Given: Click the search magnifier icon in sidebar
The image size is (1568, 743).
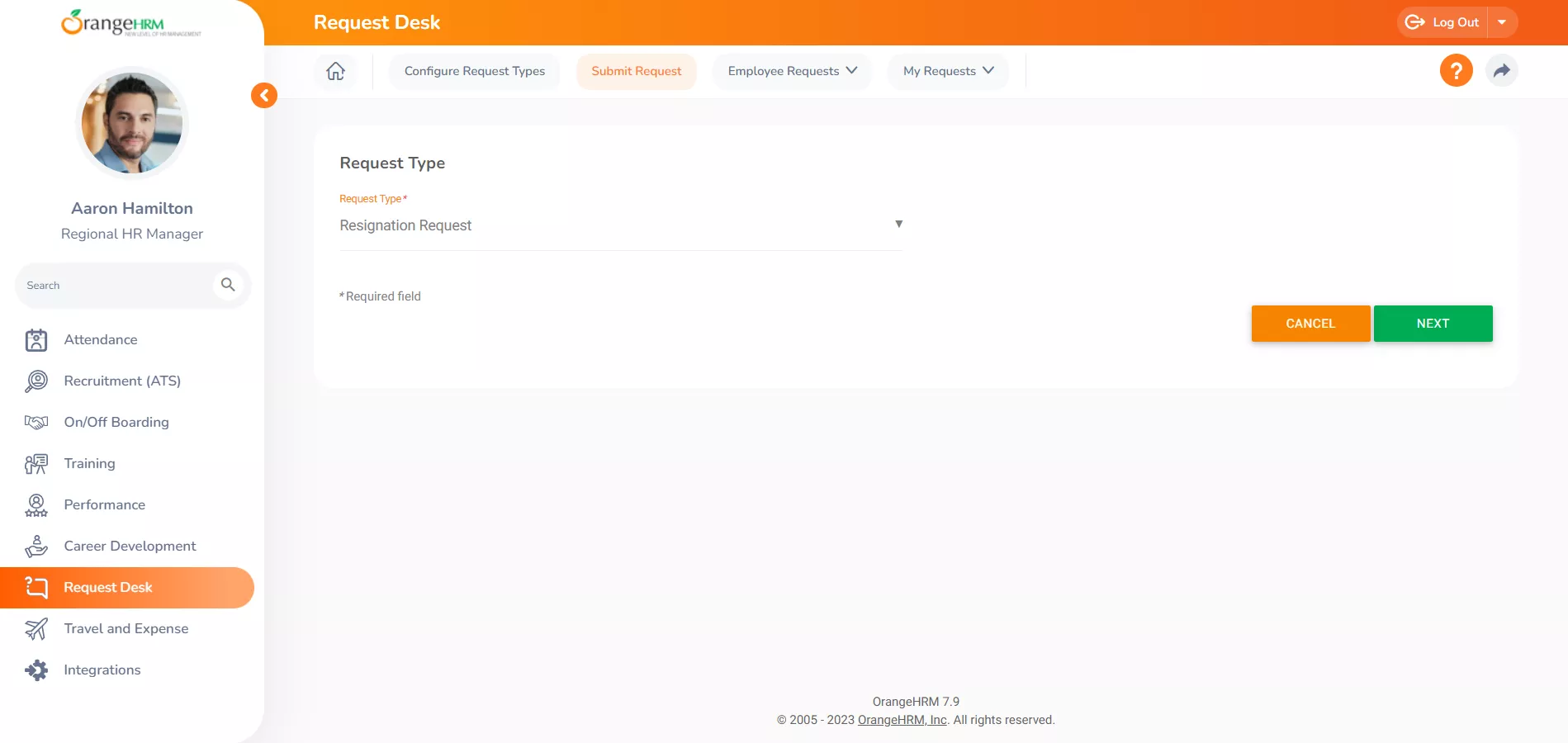Looking at the screenshot, I should [228, 285].
